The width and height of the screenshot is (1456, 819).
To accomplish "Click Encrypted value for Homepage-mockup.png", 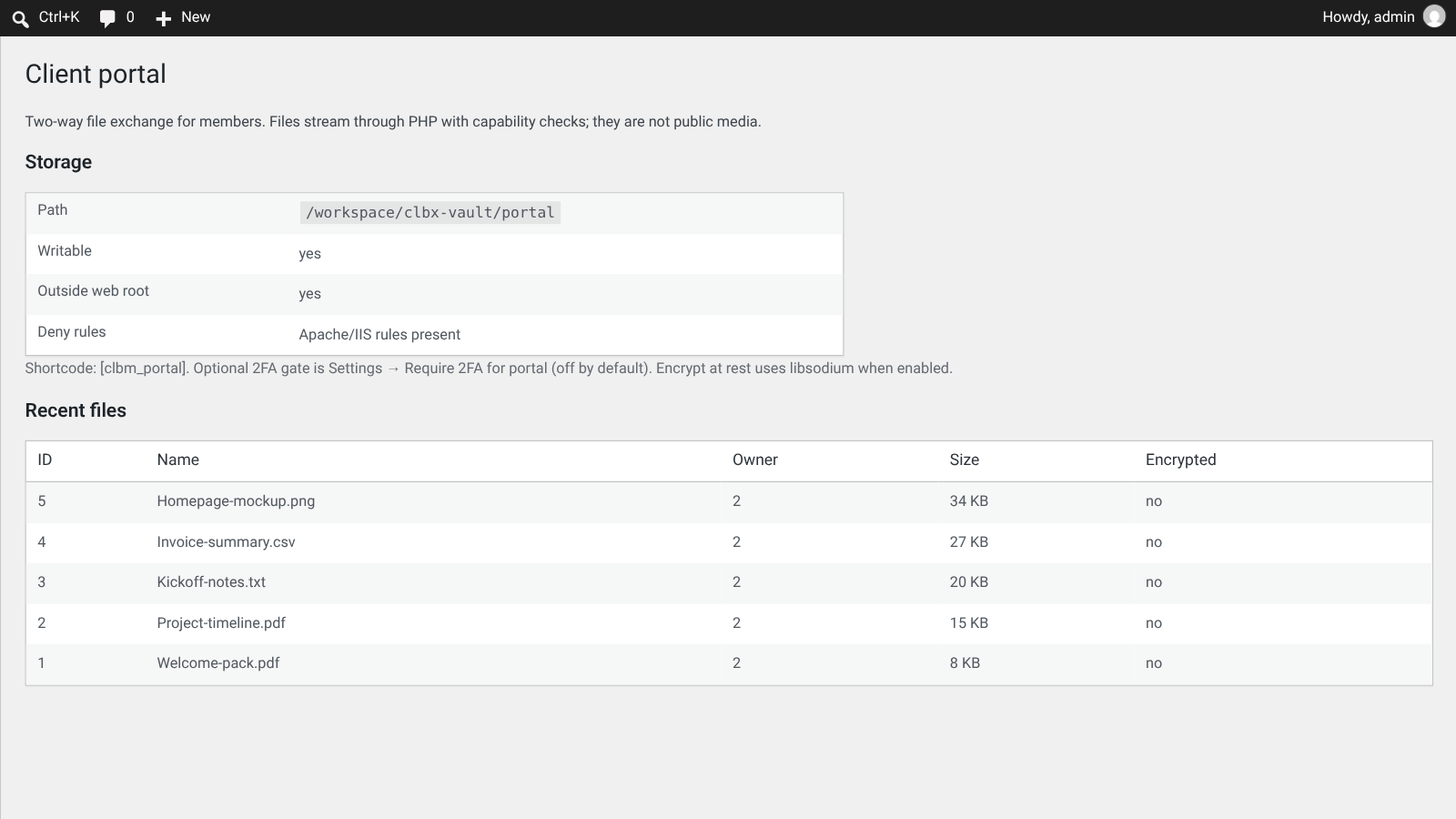I will click(x=1154, y=501).
